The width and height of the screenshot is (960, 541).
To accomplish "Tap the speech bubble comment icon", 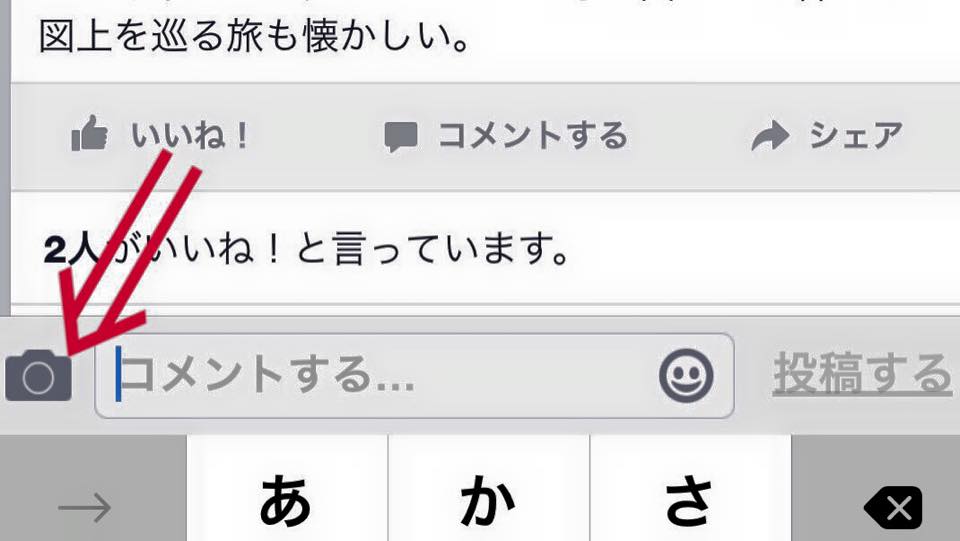I will (x=401, y=136).
